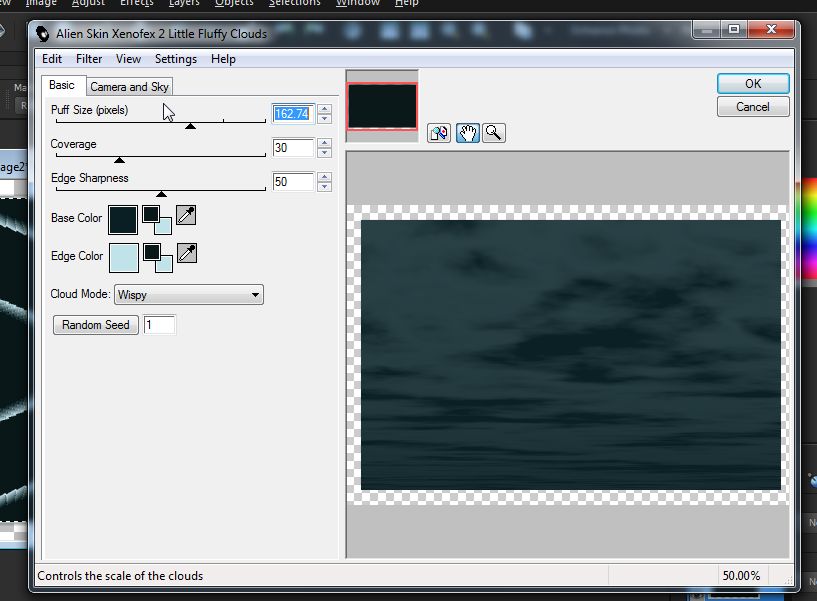The width and height of the screenshot is (817, 601).
Task: Open the Edge Color swatch
Action: click(123, 258)
